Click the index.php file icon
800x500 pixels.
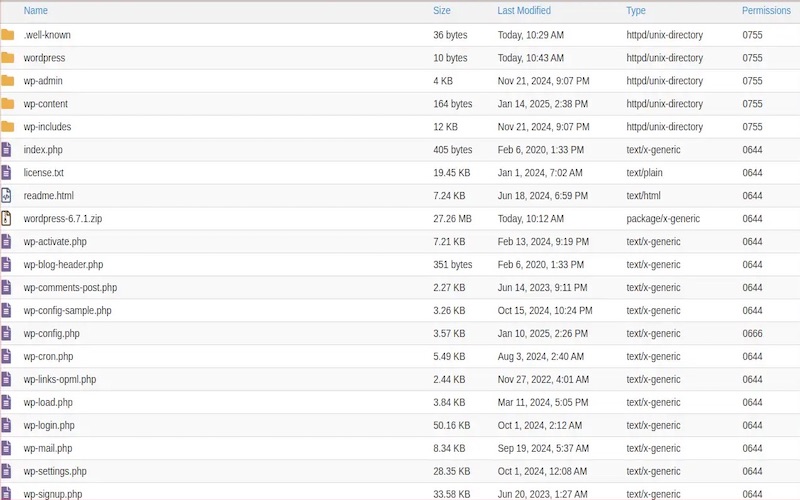point(7,150)
